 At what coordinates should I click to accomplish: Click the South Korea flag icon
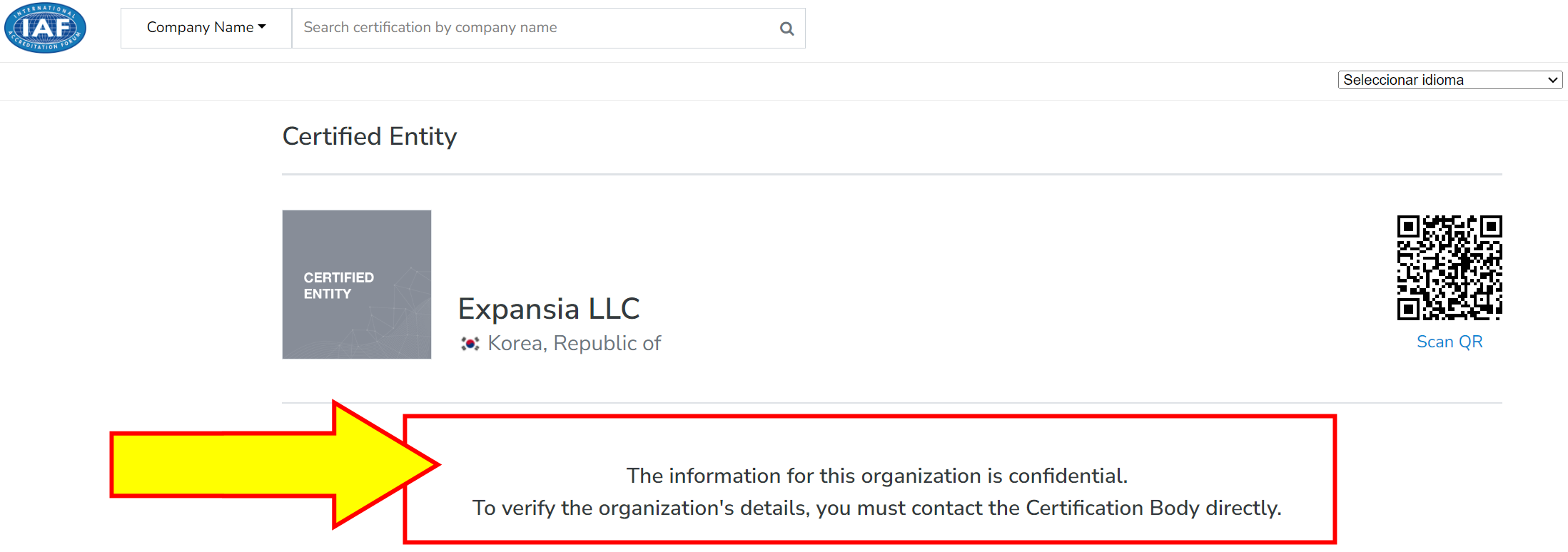coord(470,344)
